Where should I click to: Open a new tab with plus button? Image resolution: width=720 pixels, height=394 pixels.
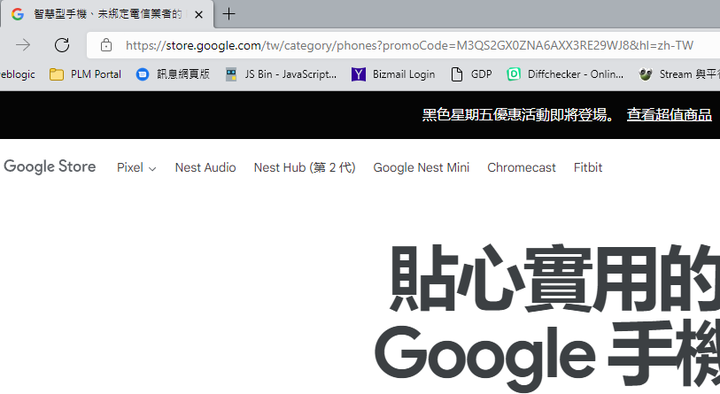(x=229, y=14)
